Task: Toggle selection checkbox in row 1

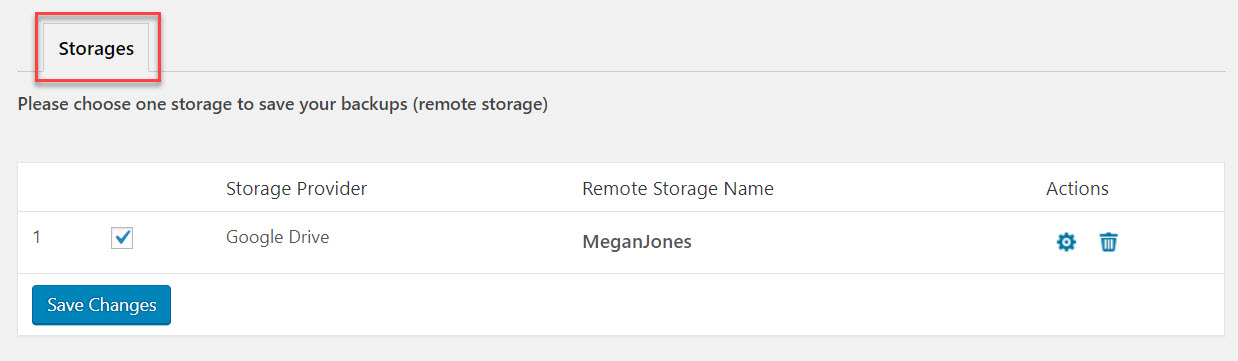Action: 122,238
